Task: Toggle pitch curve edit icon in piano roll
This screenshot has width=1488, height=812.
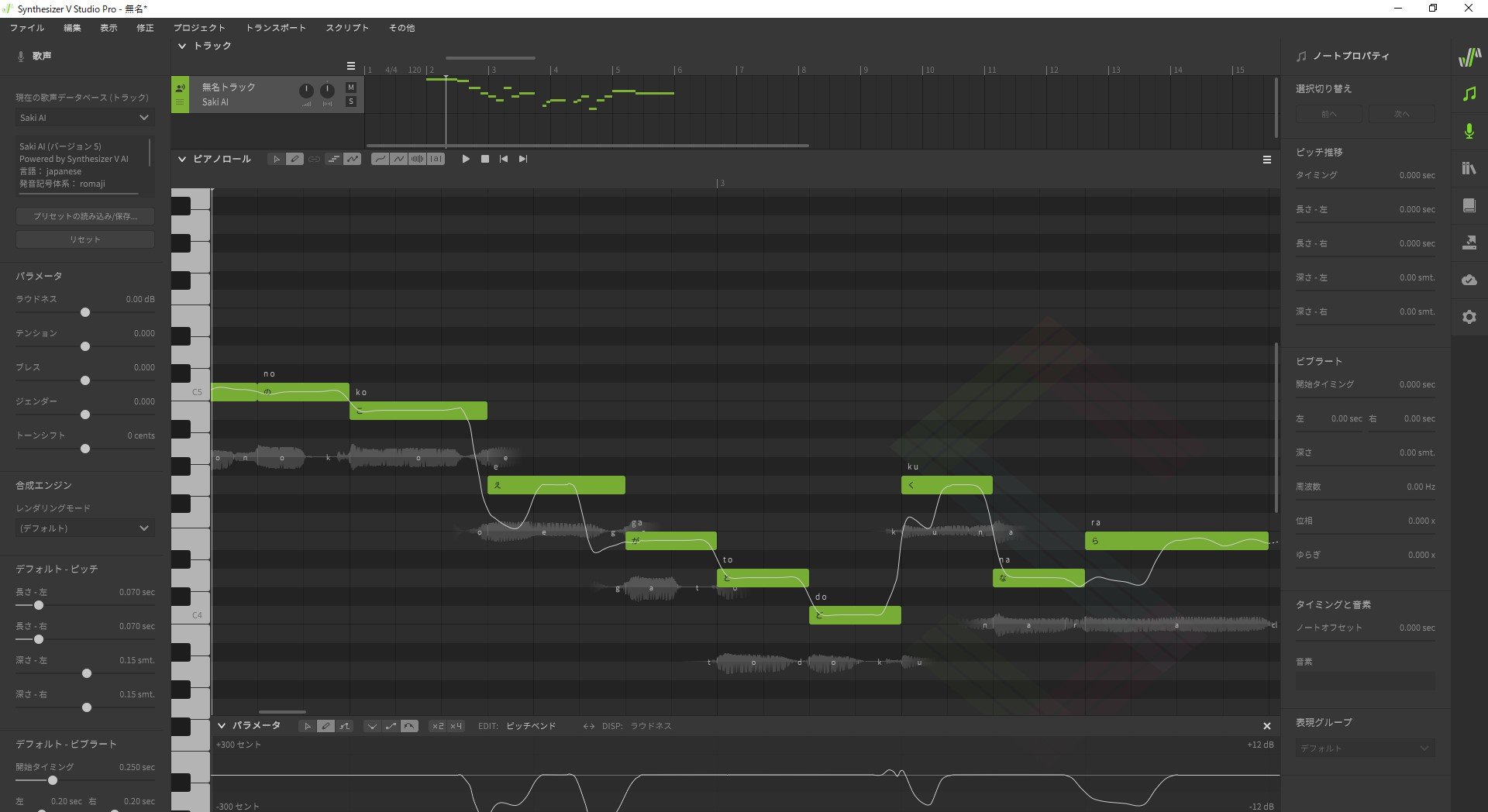Action: tap(352, 159)
